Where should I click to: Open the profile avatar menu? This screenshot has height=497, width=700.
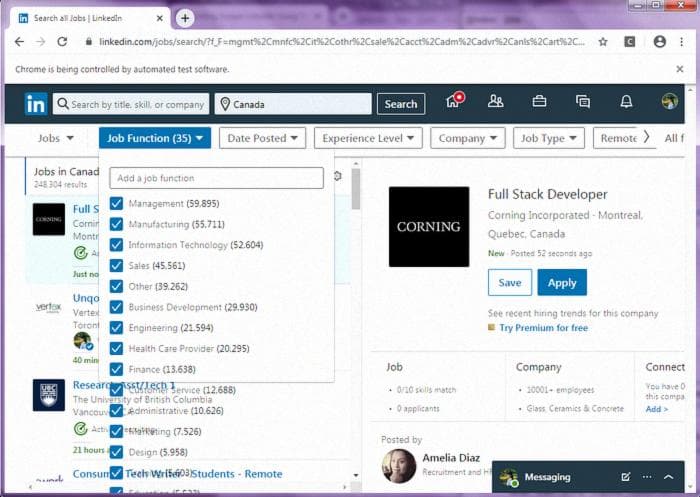[670, 101]
